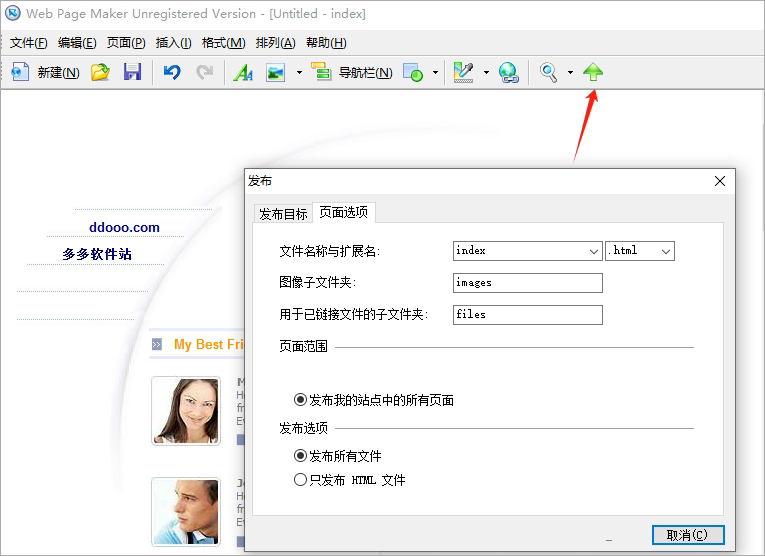Insert an image with picture icon
This screenshot has width=765, height=556.
[x=276, y=72]
